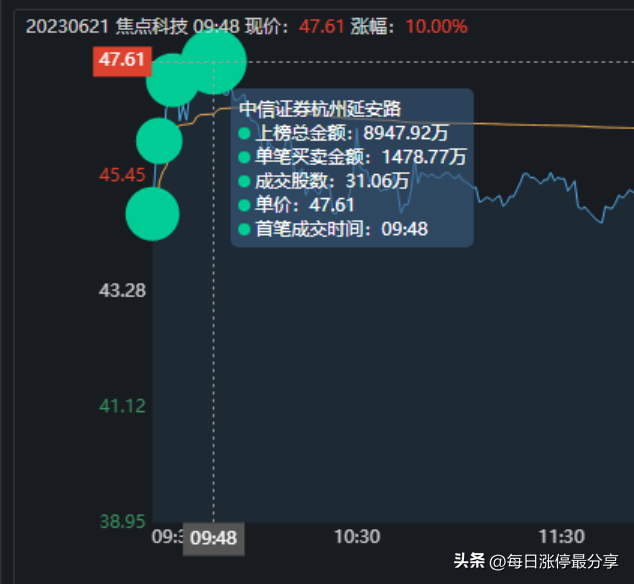The height and width of the screenshot is (584, 634).
Task: Click the green dot beside 单笔买卖金额
Action: click(x=244, y=157)
